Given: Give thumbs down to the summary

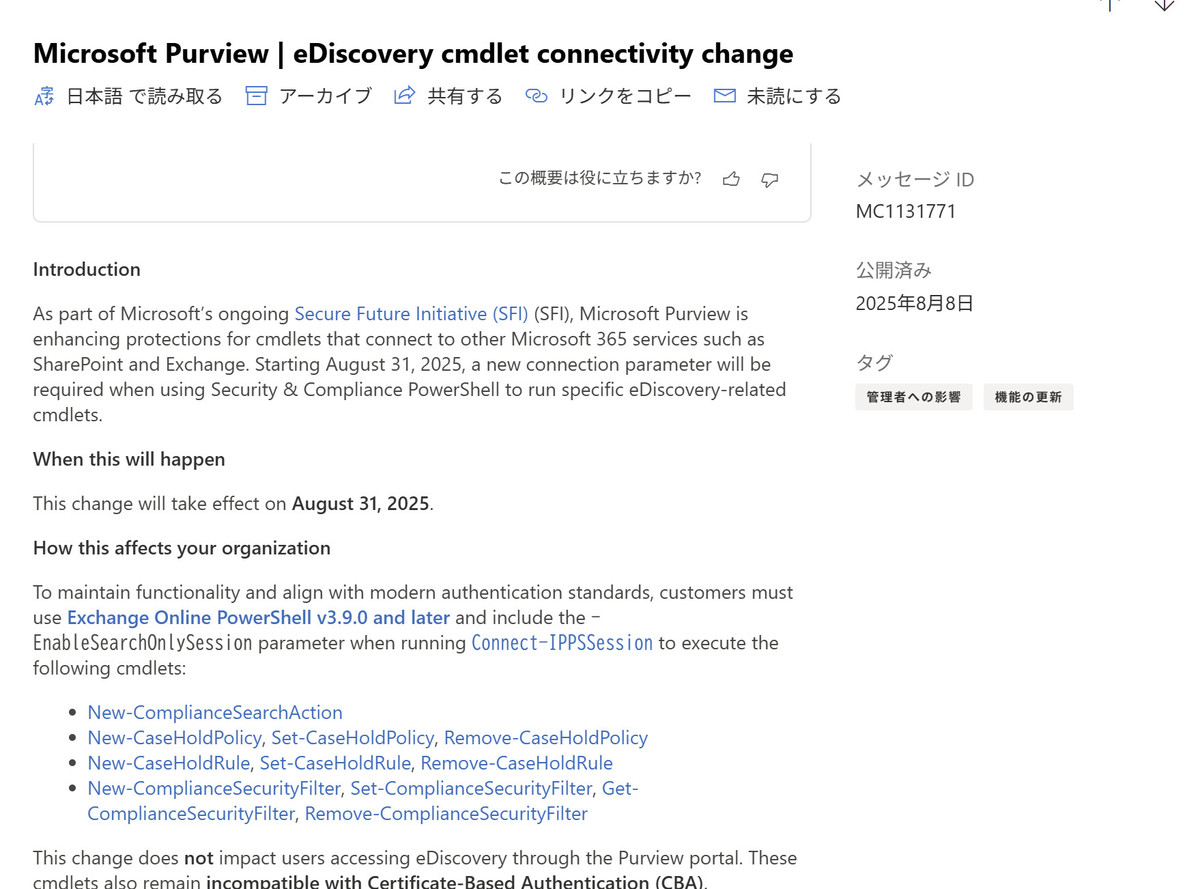Looking at the screenshot, I should [x=770, y=179].
